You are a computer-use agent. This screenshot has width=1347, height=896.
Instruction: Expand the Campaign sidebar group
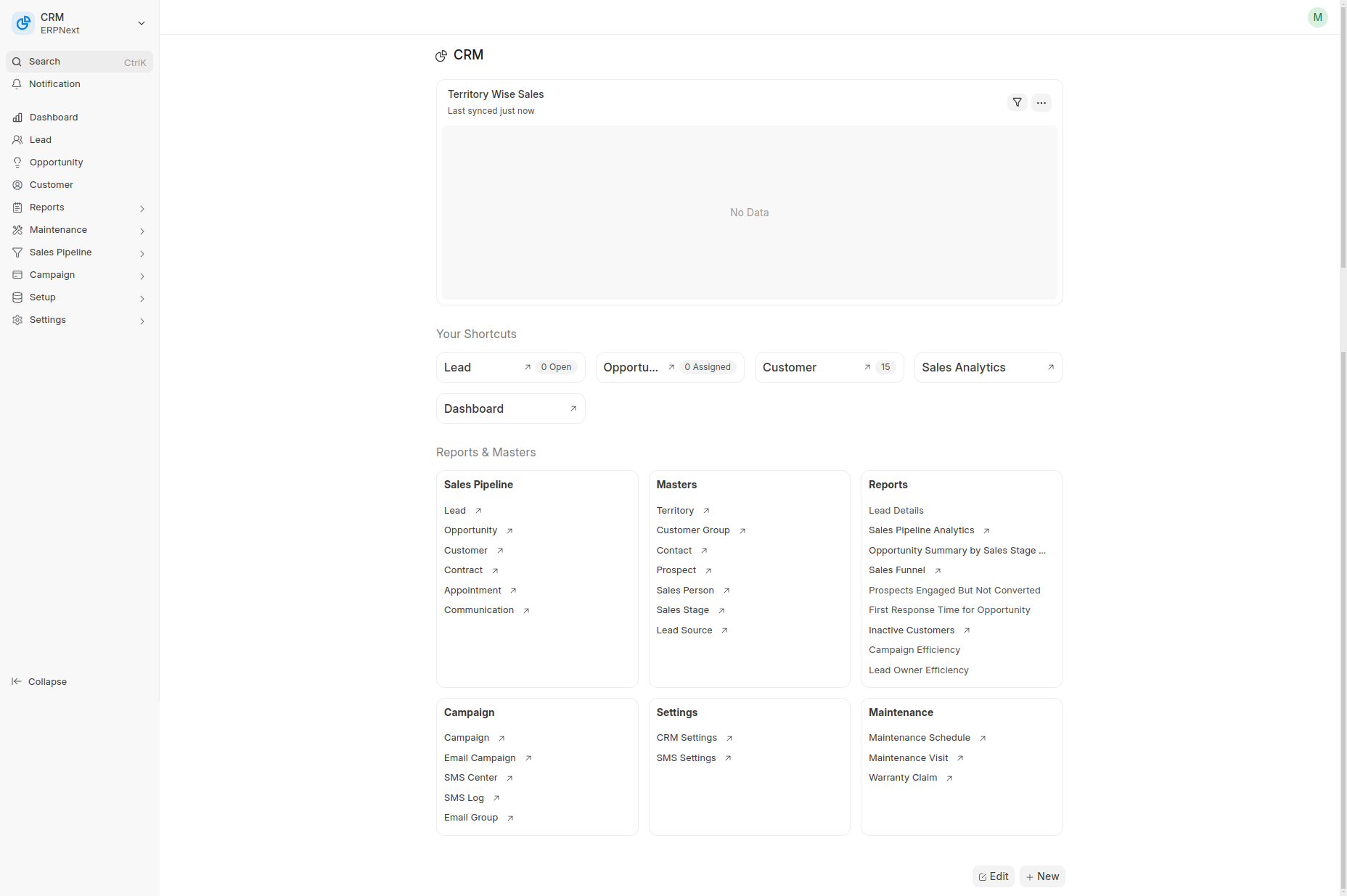(x=142, y=276)
